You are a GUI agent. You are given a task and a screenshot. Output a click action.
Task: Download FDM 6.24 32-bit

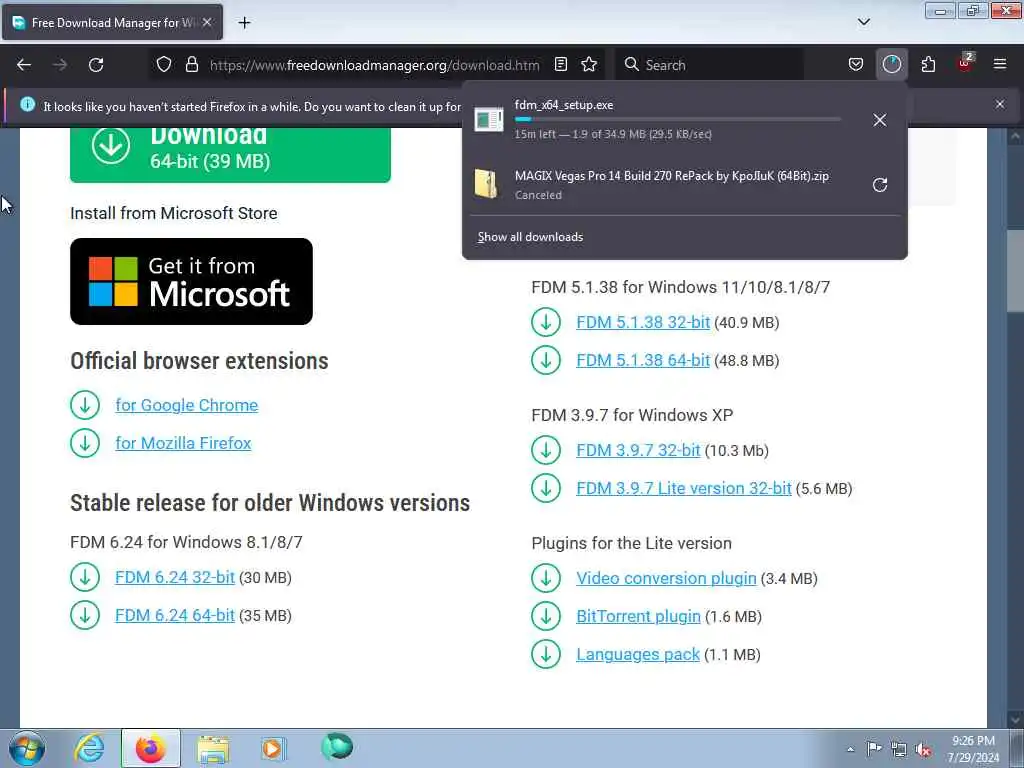(175, 577)
